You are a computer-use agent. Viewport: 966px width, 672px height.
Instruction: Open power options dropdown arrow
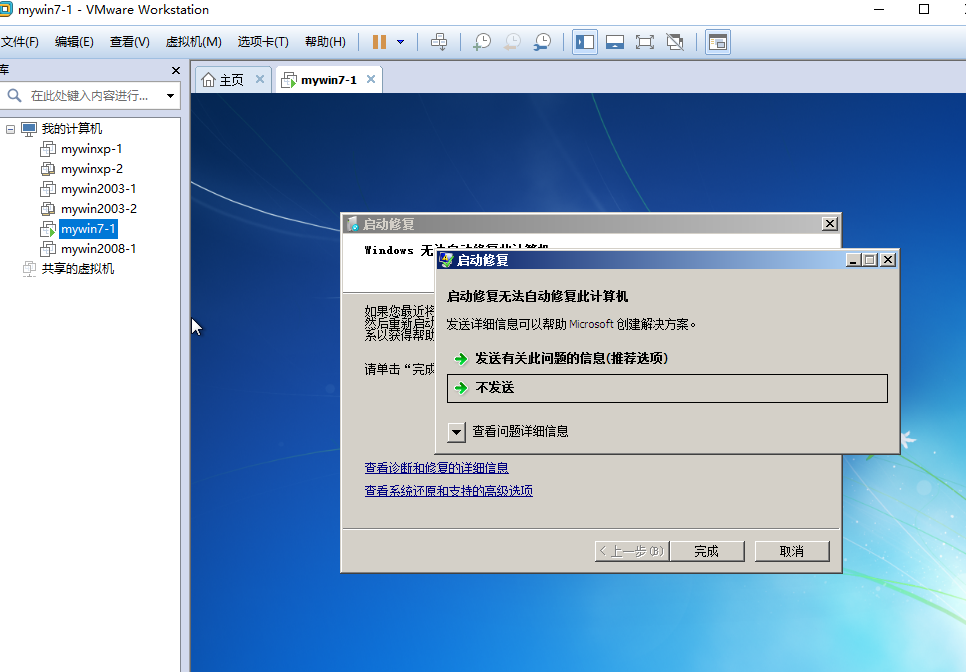coord(400,42)
